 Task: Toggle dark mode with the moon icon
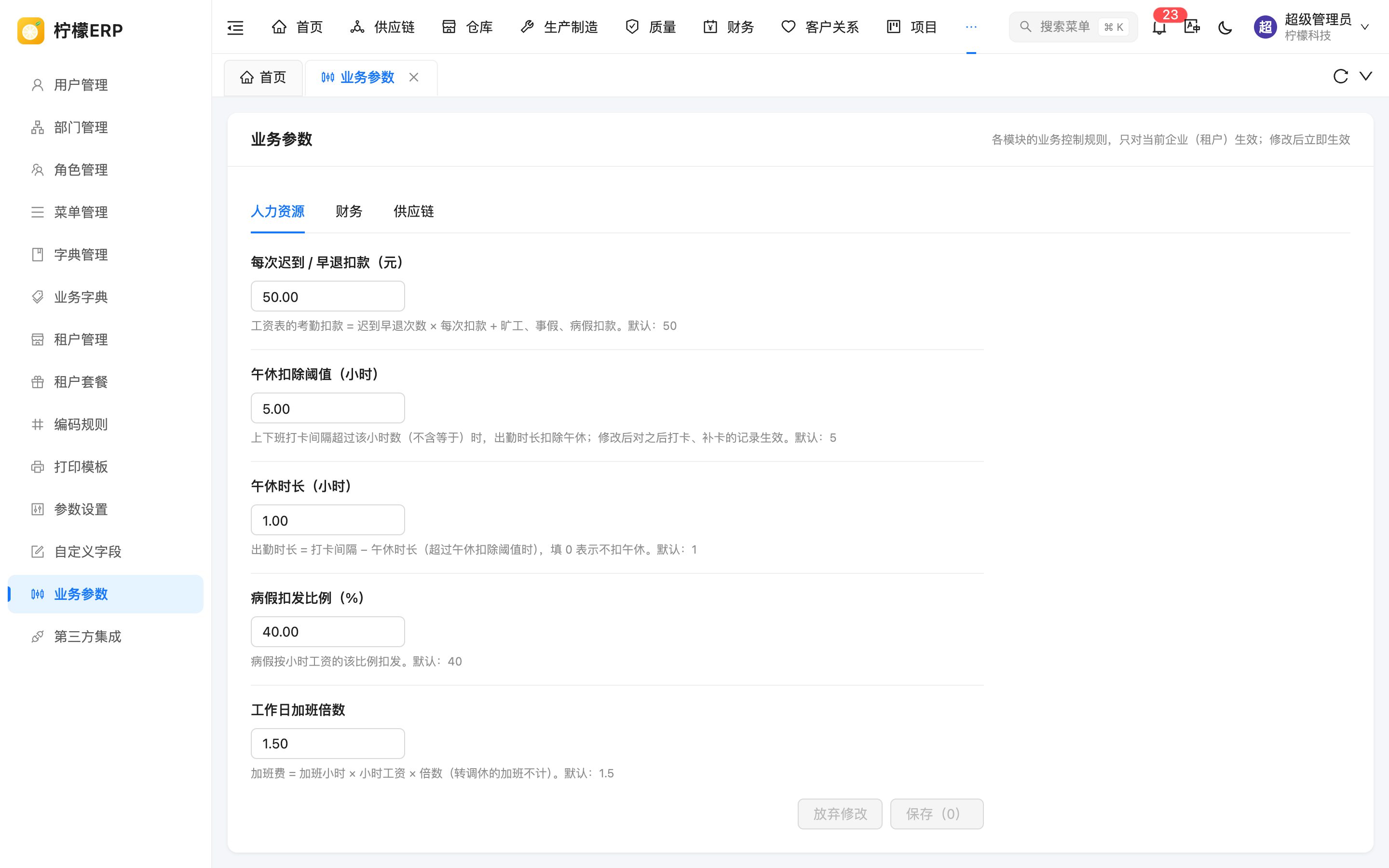click(1225, 27)
